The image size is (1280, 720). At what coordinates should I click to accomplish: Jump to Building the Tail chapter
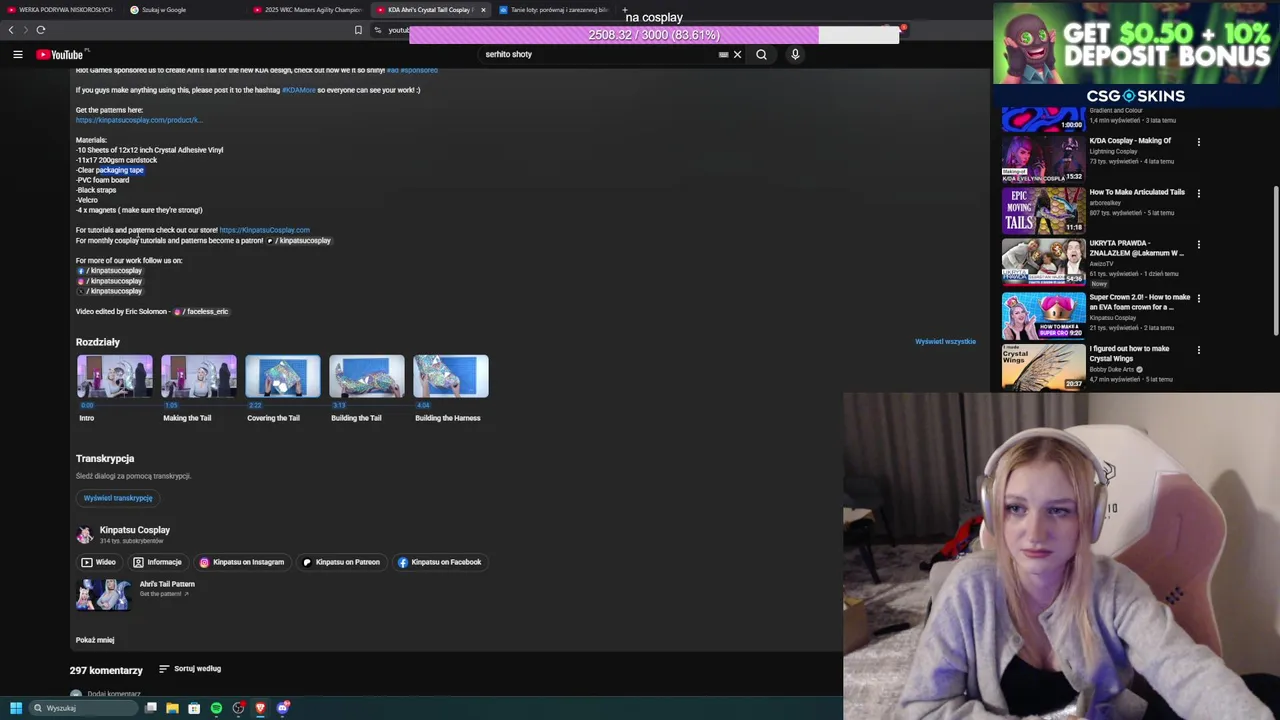(x=367, y=377)
